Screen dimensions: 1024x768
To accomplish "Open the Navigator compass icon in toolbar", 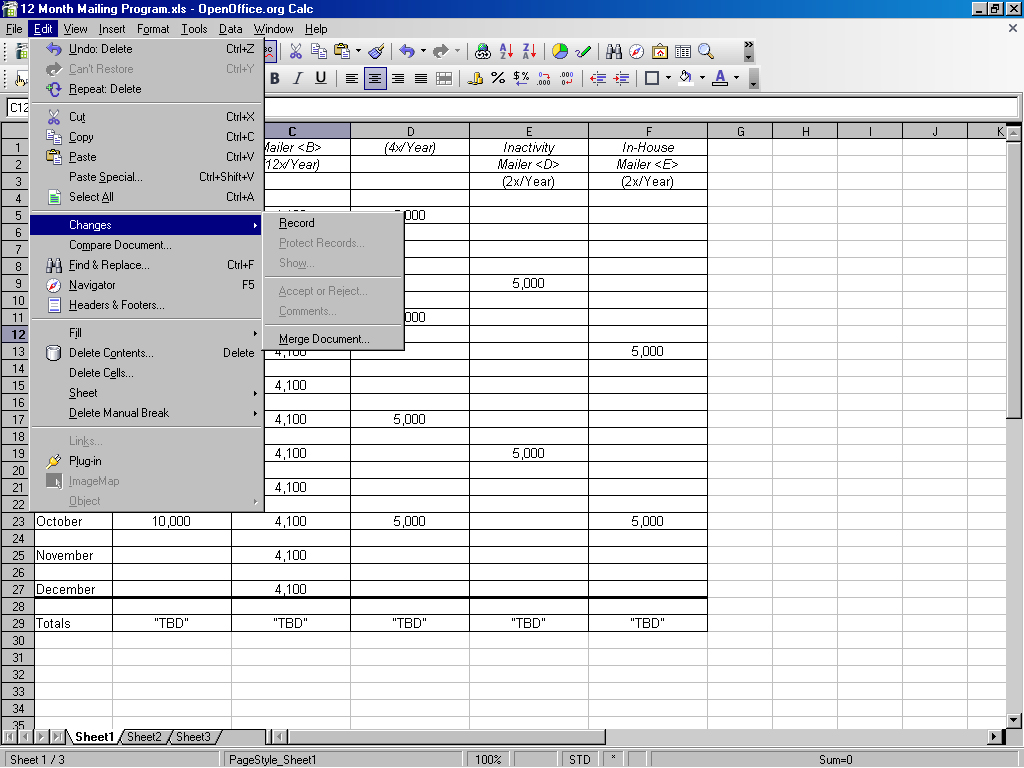I will (637, 51).
